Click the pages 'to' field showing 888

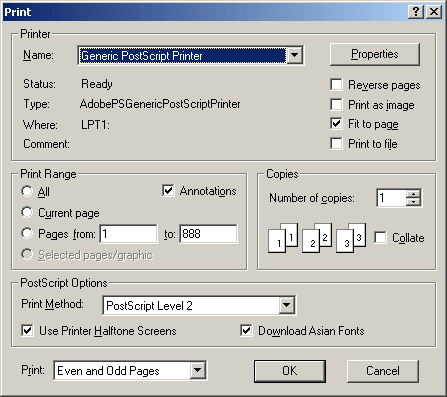pyautogui.click(x=208, y=234)
